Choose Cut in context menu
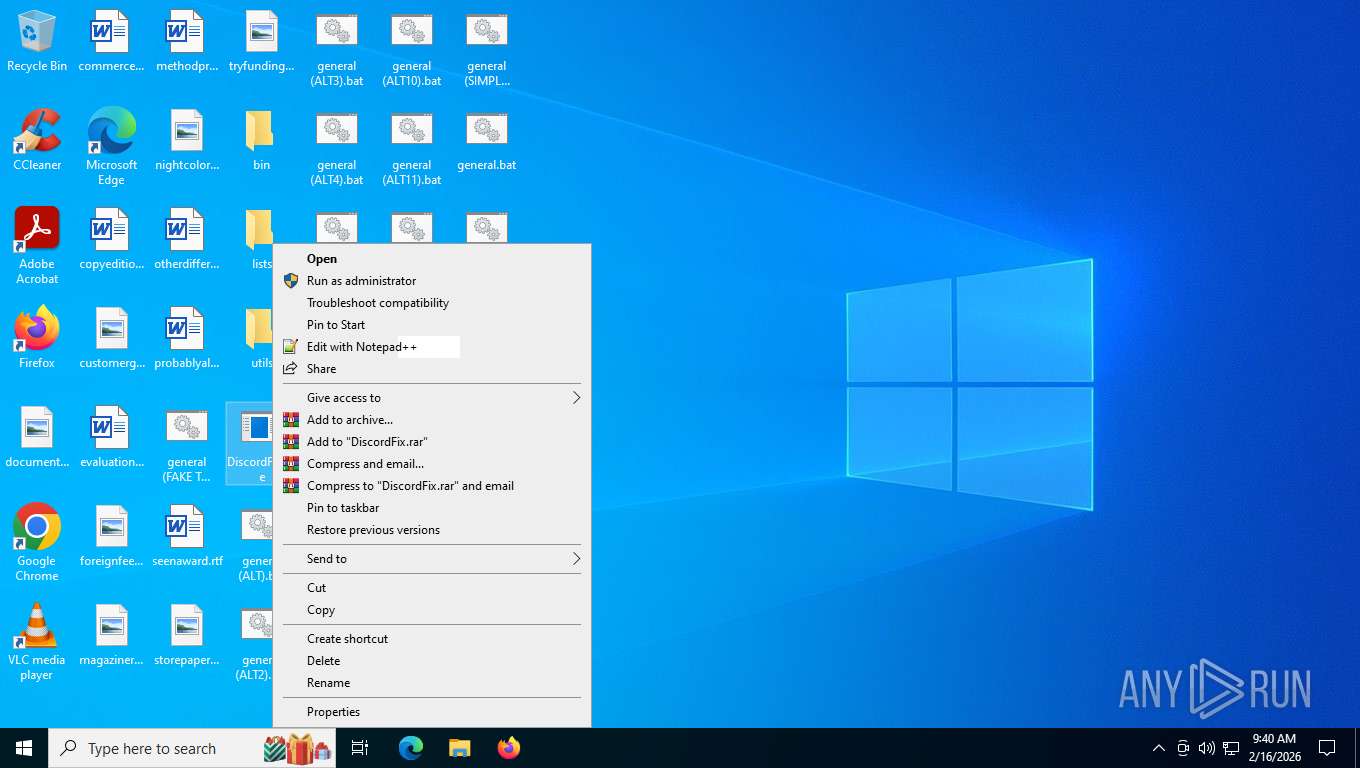 click(x=432, y=588)
